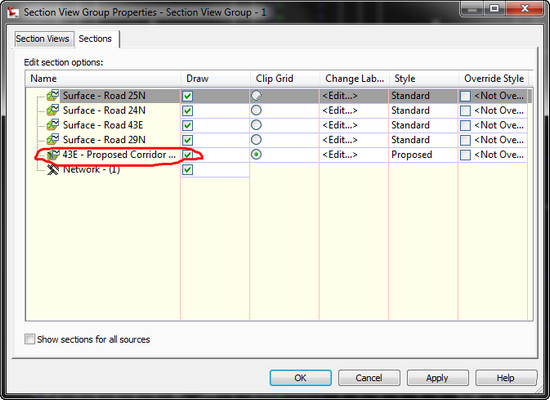Confirm with the OK button
Image resolution: width=550 pixels, height=400 pixels.
tap(301, 378)
